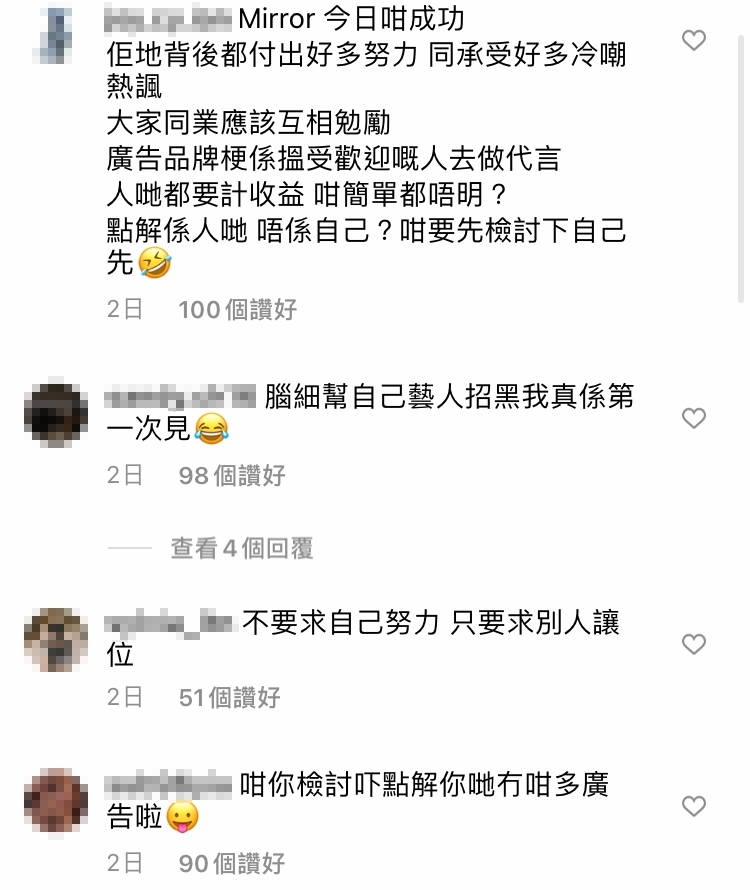Viewport: 750px width, 890px height.
Task: Like the 不要求自己努力 comment
Action: pyautogui.click(x=693, y=644)
